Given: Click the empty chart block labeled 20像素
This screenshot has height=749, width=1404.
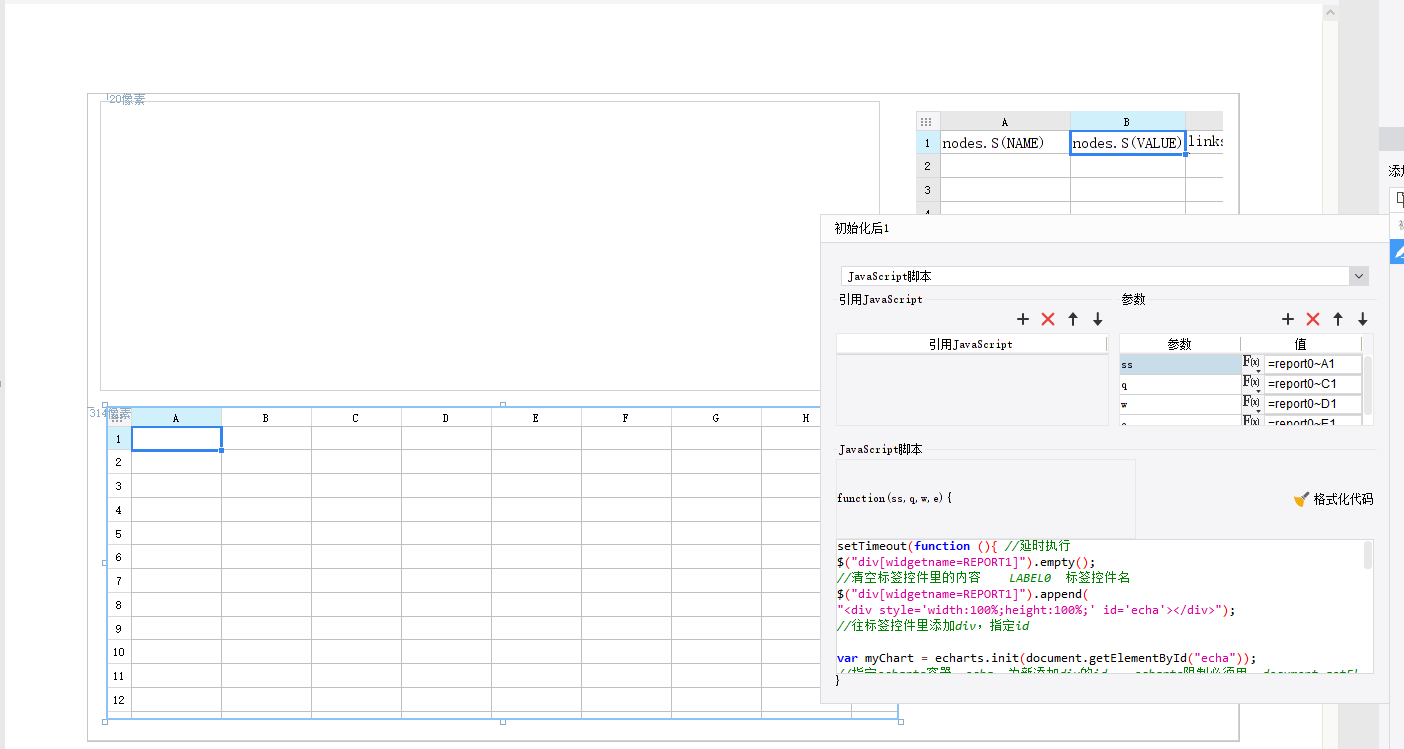Looking at the screenshot, I should click(x=490, y=245).
